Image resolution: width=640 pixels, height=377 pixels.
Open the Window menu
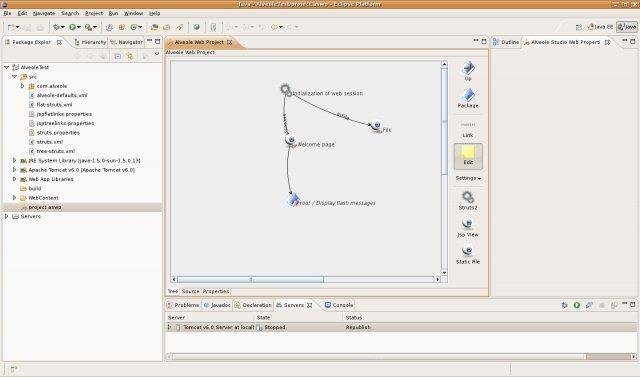pos(133,13)
